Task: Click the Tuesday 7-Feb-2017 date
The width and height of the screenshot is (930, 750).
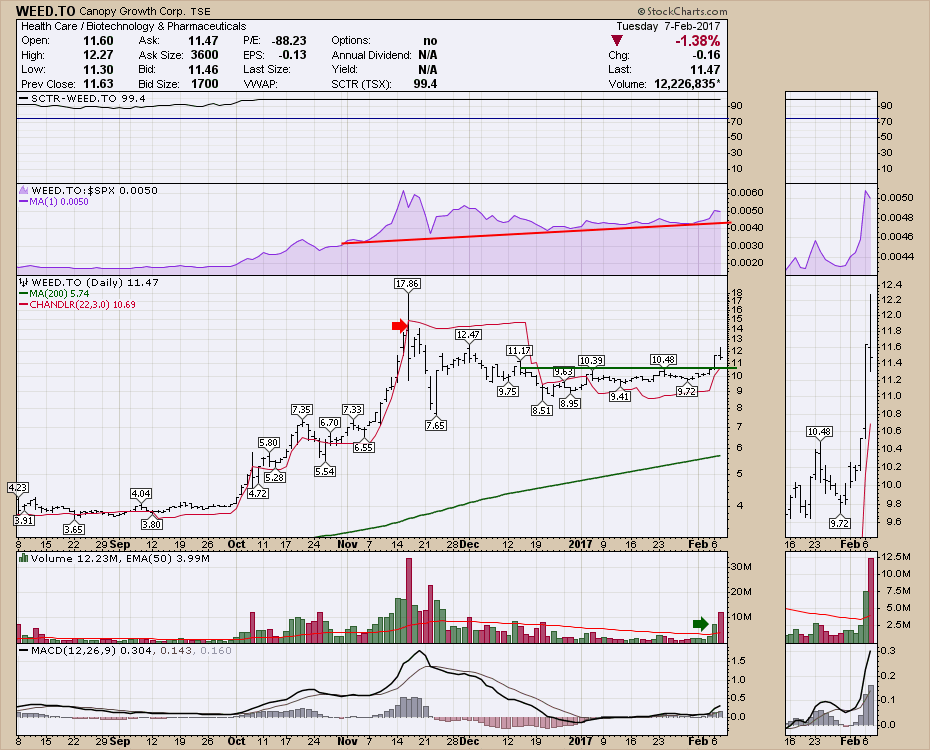Action: point(668,26)
